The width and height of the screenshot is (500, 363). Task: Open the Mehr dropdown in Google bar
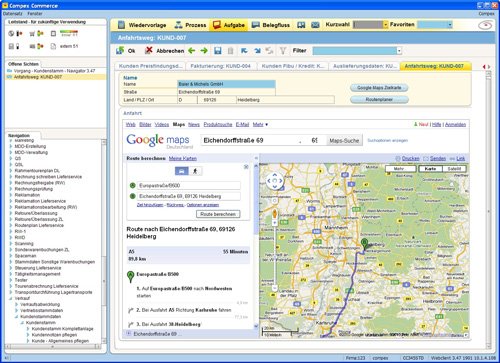(x=260, y=124)
